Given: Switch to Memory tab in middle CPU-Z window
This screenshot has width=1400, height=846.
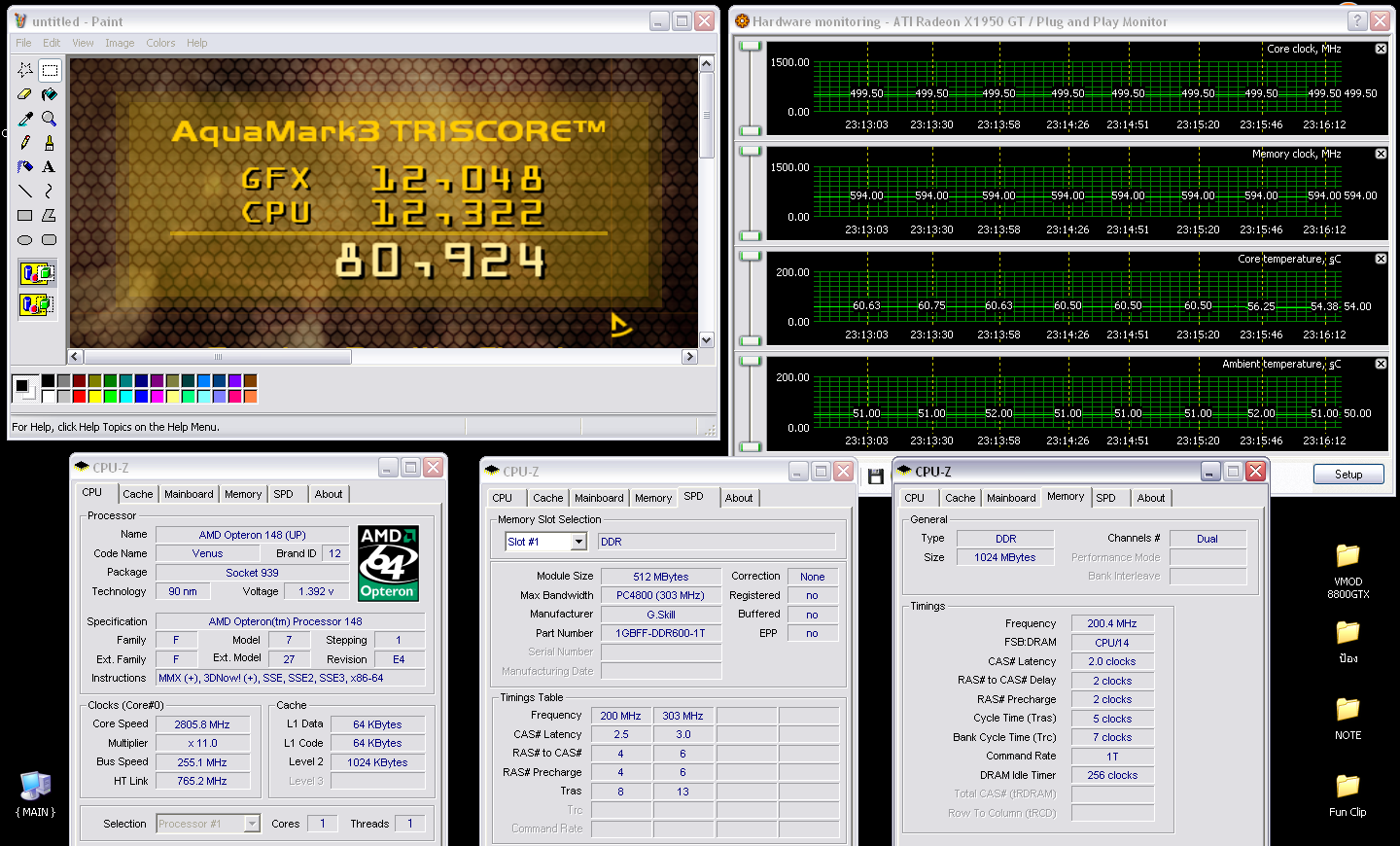Looking at the screenshot, I should [653, 498].
